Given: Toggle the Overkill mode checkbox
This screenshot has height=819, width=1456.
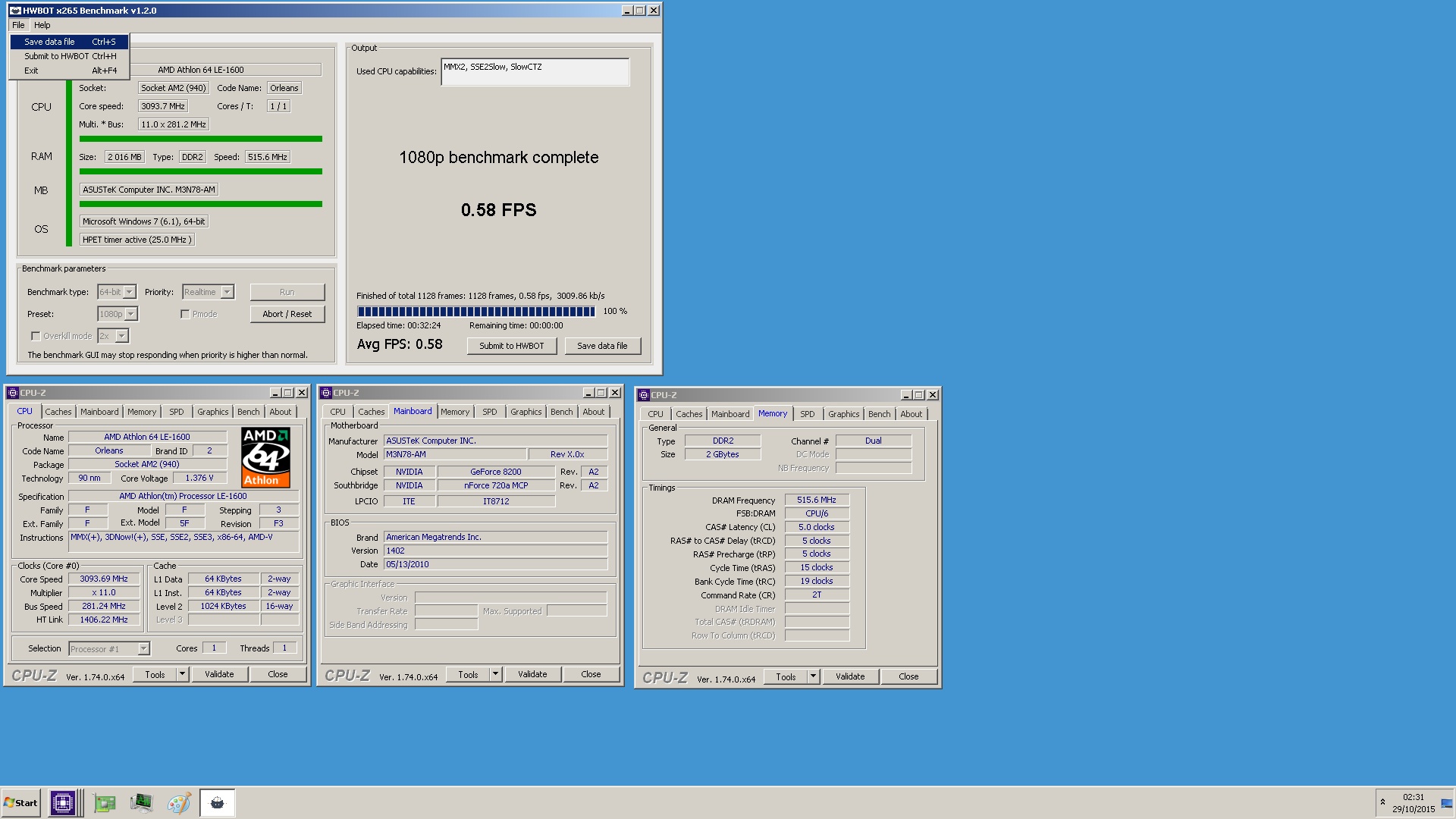Looking at the screenshot, I should pyautogui.click(x=36, y=336).
